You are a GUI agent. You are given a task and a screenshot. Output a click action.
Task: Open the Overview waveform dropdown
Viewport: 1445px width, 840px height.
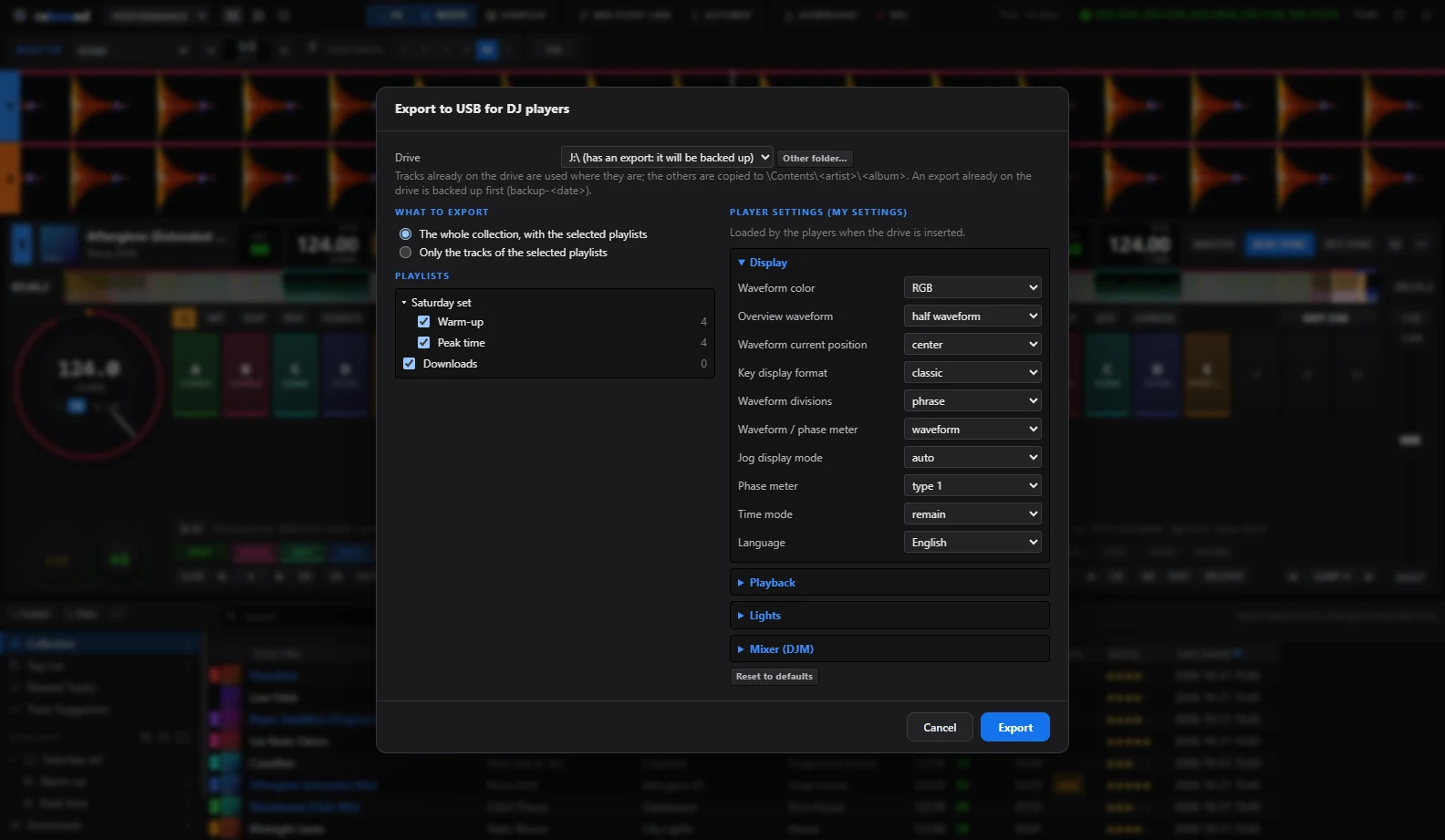pos(972,316)
